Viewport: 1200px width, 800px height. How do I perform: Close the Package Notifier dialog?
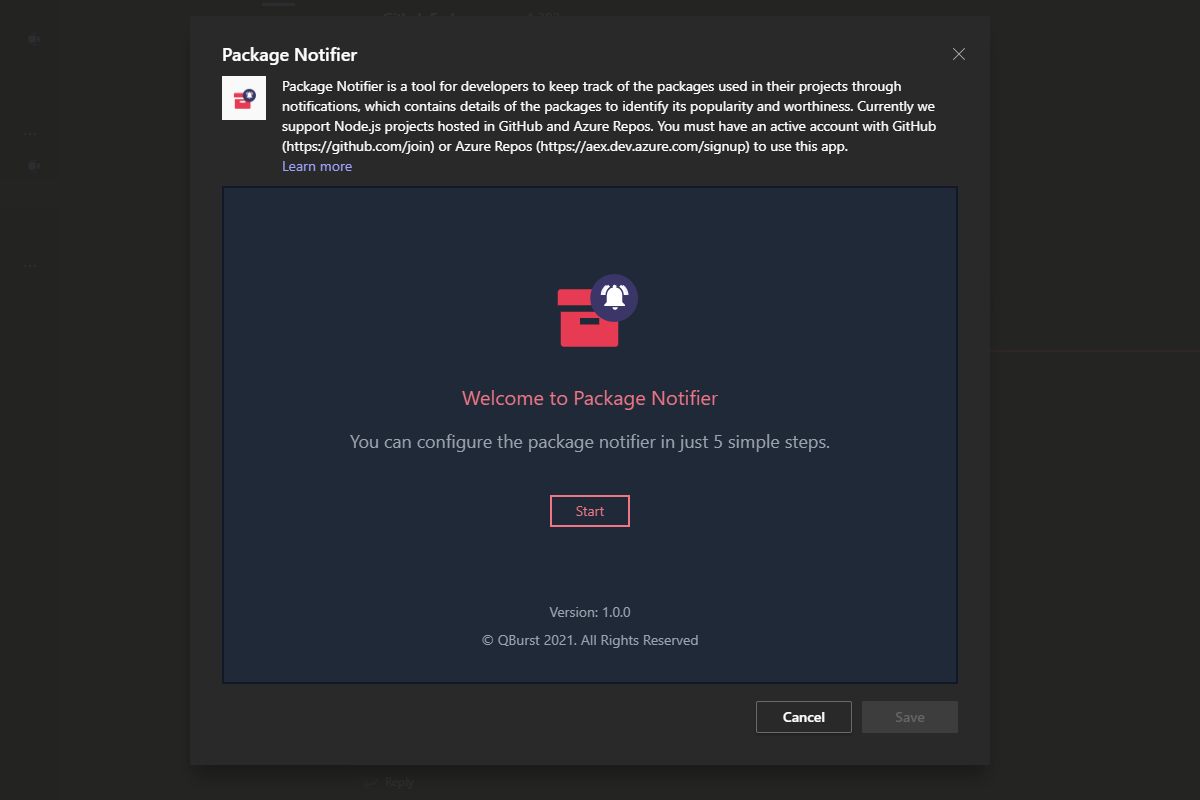coord(958,54)
